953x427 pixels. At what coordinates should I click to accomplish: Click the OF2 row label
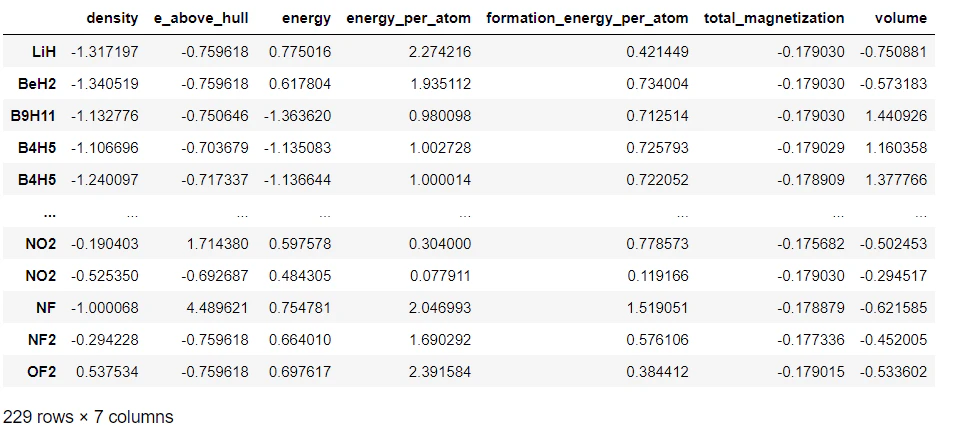(41, 371)
